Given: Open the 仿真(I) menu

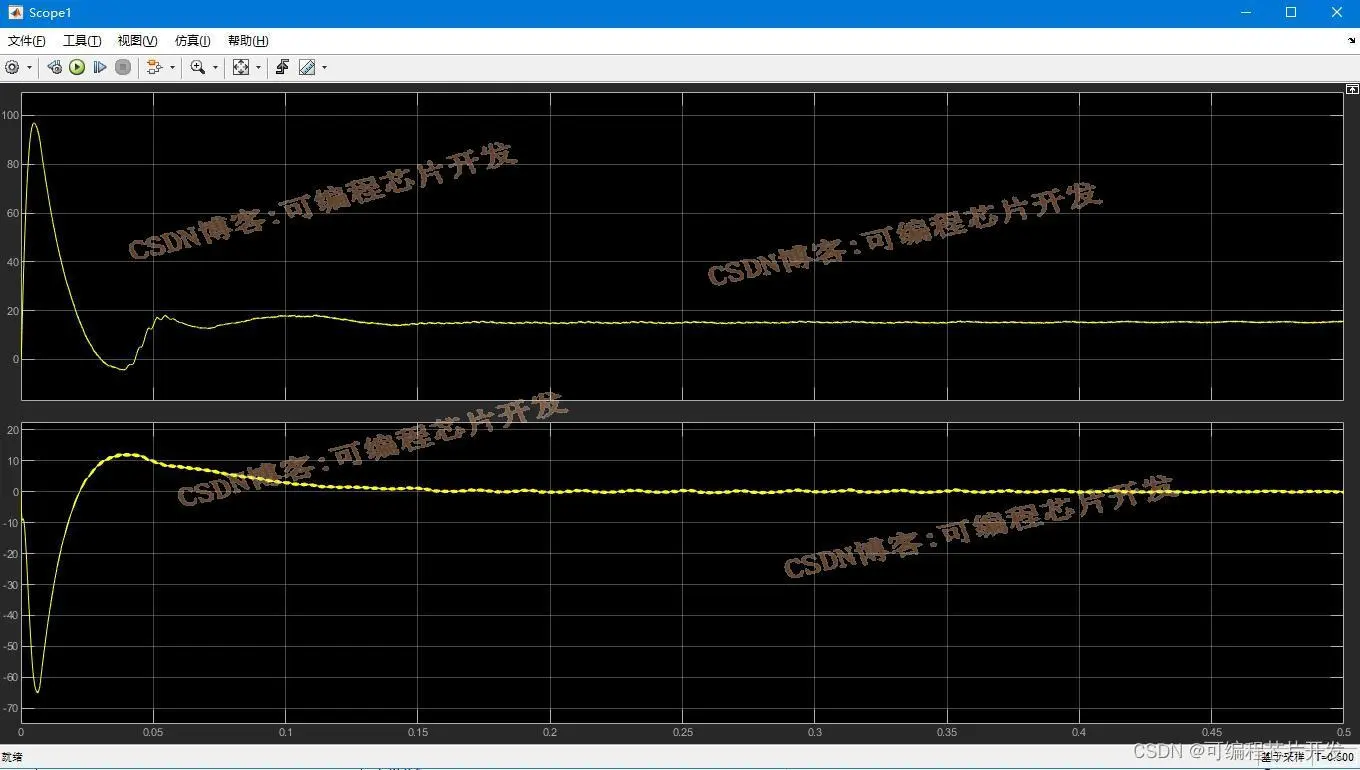Looking at the screenshot, I should [x=192, y=41].
